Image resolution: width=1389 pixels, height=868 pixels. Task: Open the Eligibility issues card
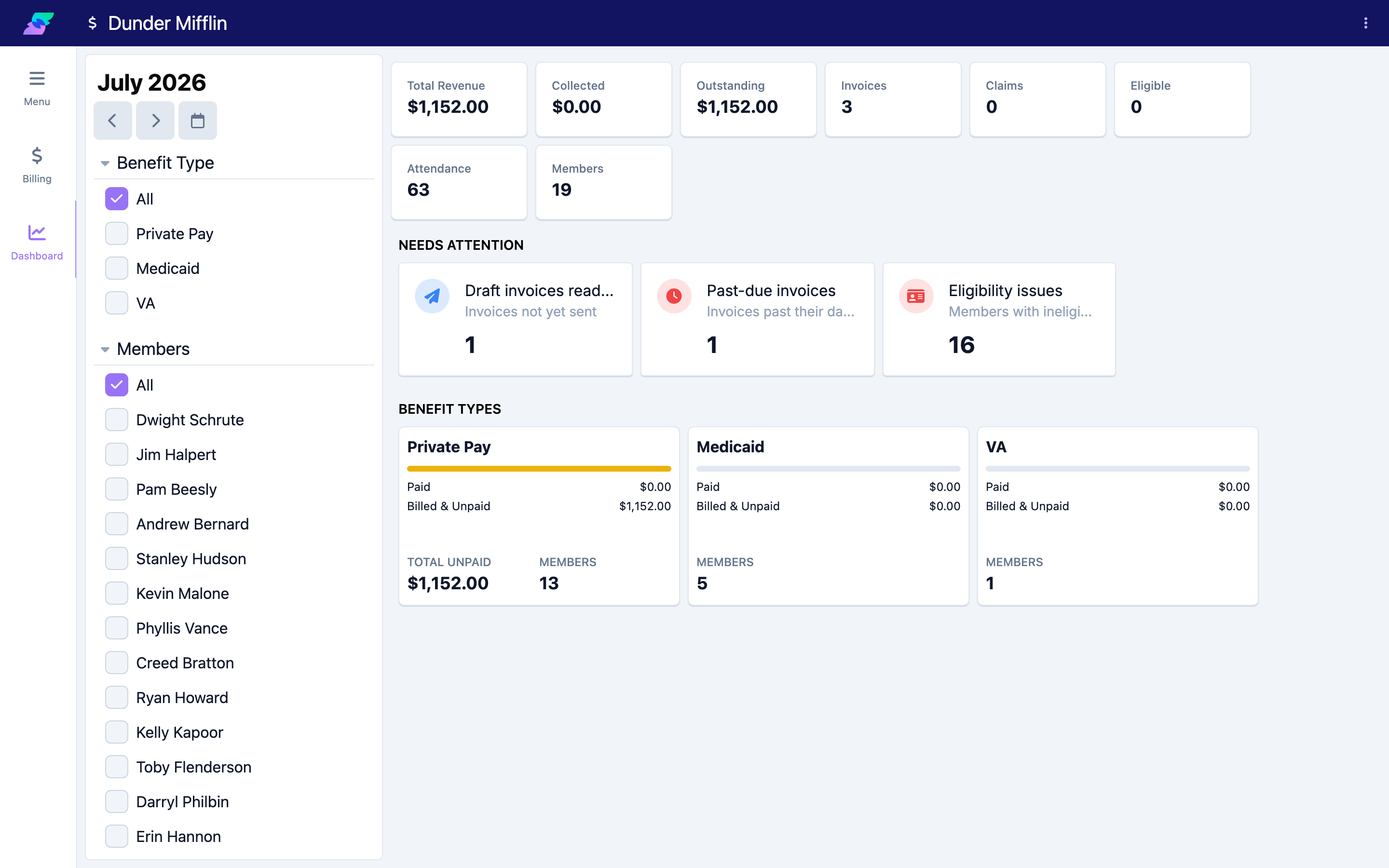999,320
